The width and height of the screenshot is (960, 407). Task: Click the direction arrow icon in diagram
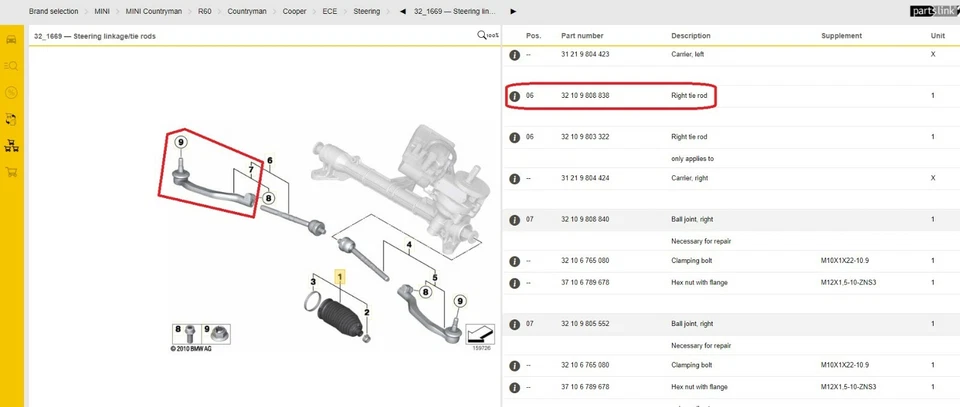pyautogui.click(x=479, y=335)
